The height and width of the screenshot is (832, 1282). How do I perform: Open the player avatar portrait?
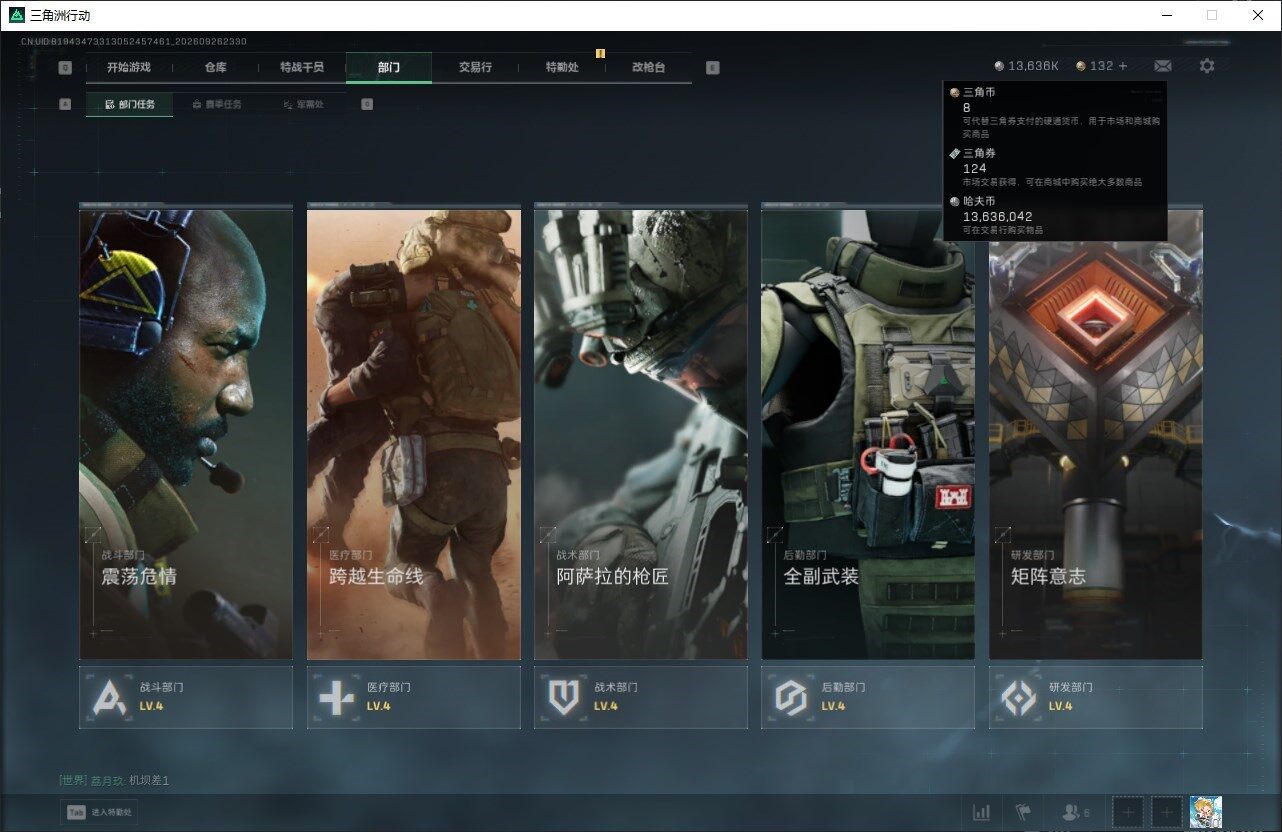point(1206,812)
